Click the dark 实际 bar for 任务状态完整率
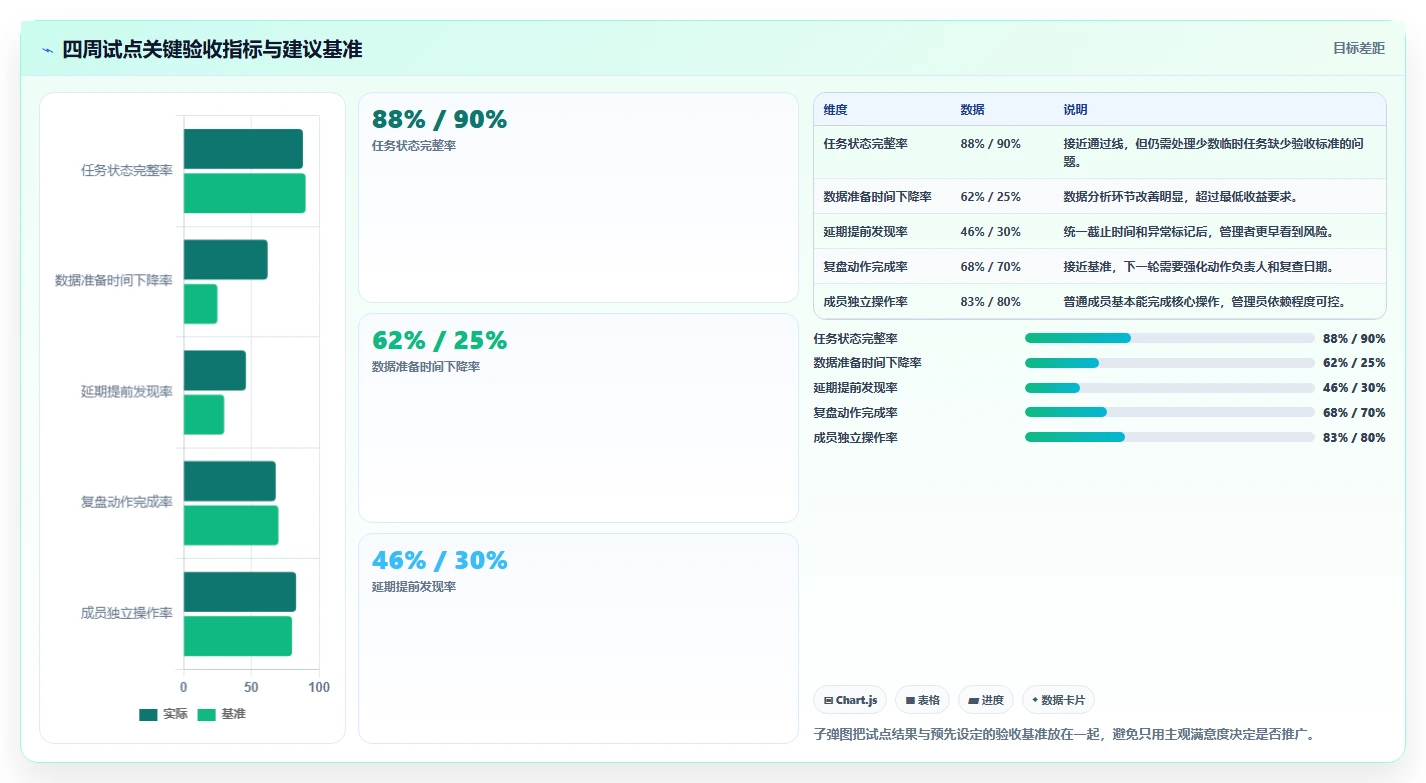 coord(243,149)
